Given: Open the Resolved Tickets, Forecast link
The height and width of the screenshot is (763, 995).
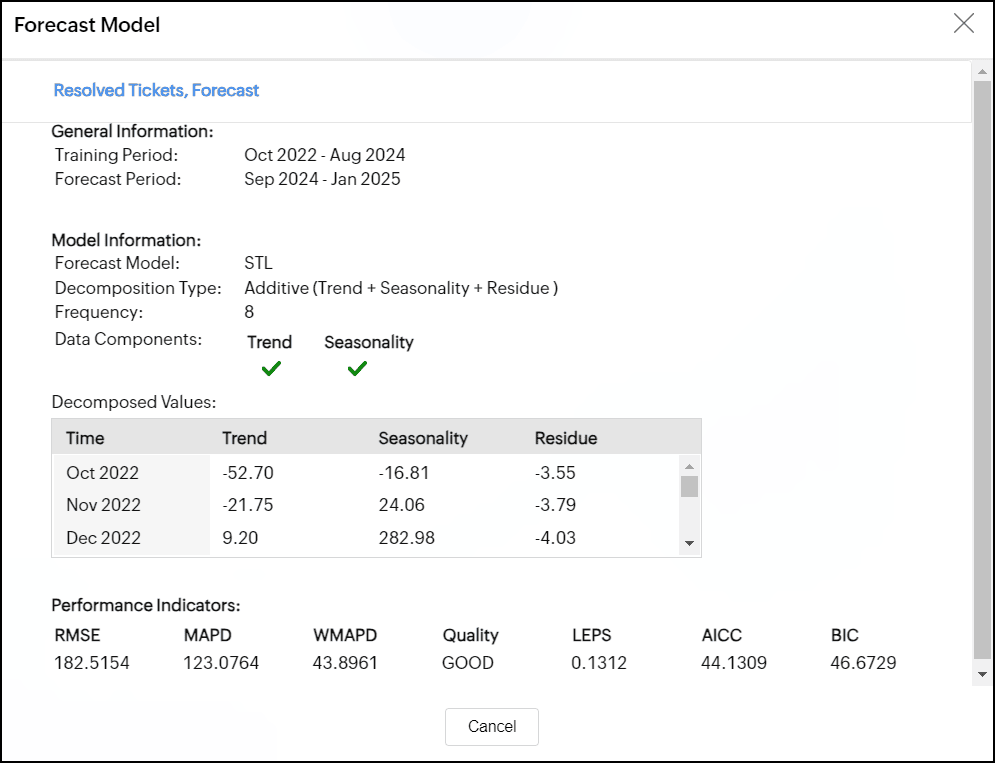Looking at the screenshot, I should click(x=156, y=90).
